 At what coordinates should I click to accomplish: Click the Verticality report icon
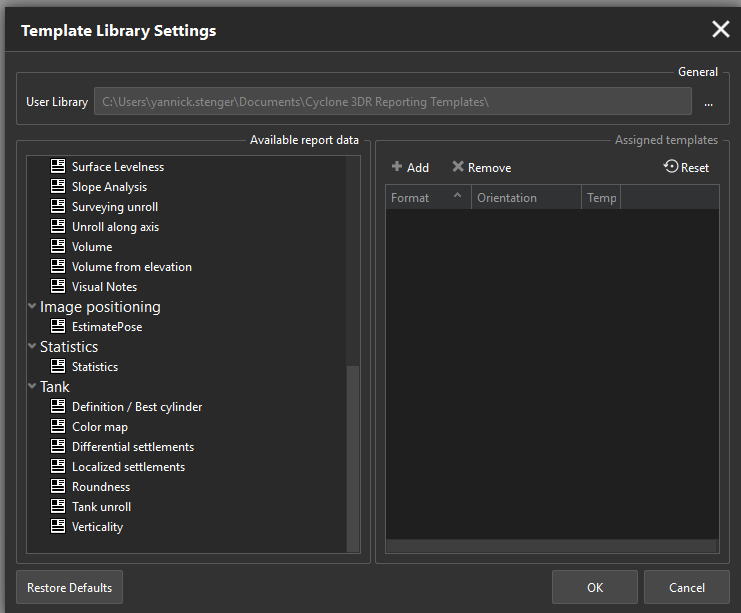click(58, 527)
